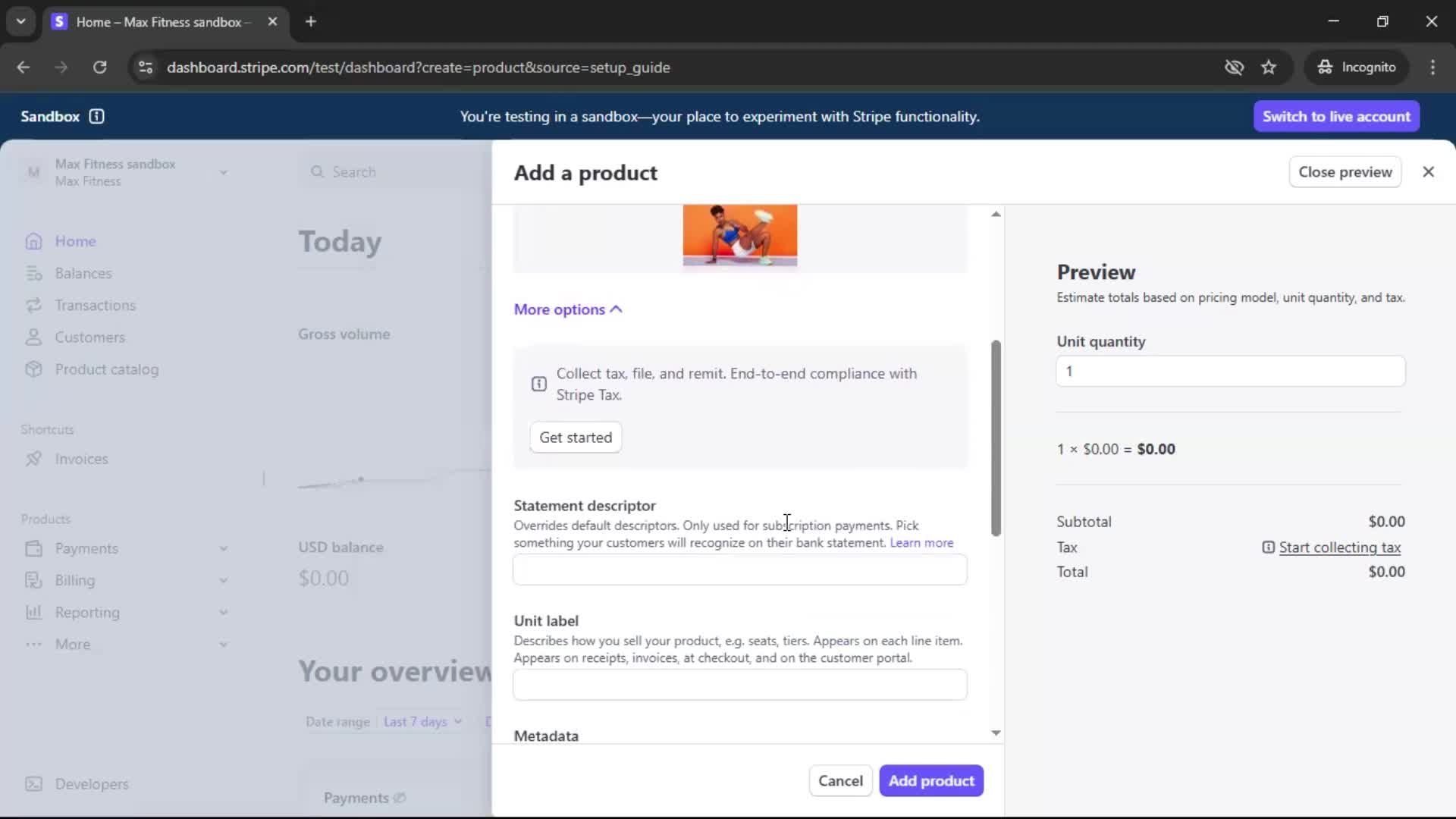This screenshot has width=1456, height=819.
Task: Click the form's vertical scrollbar thumb
Action: (996, 438)
